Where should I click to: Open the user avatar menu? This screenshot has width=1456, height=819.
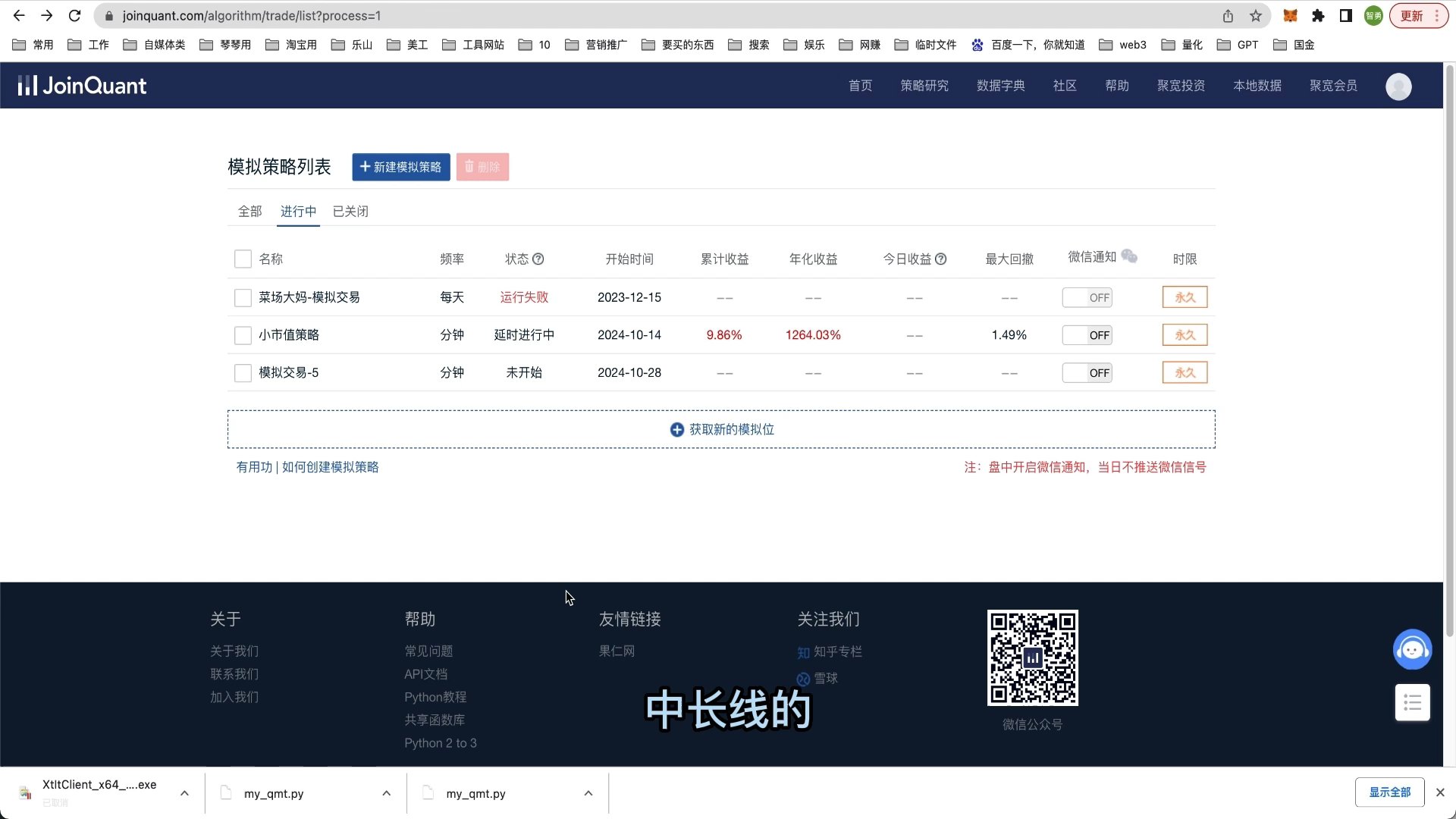coord(1398,86)
